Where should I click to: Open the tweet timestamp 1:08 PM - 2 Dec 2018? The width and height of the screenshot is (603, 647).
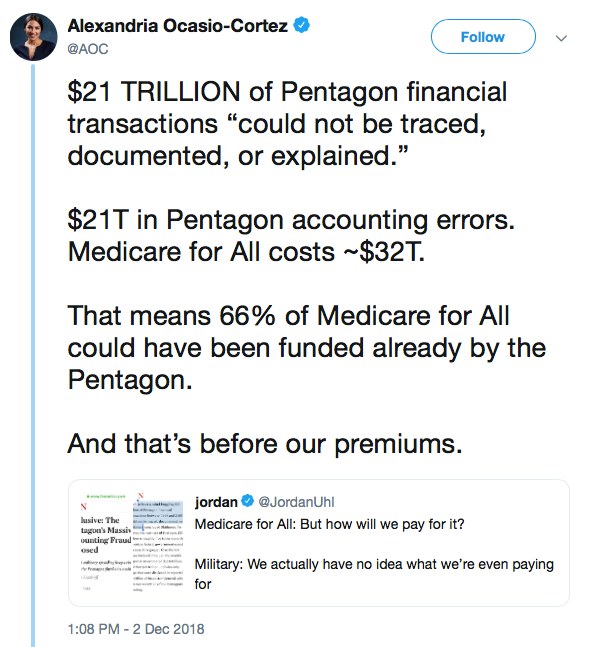(136, 630)
